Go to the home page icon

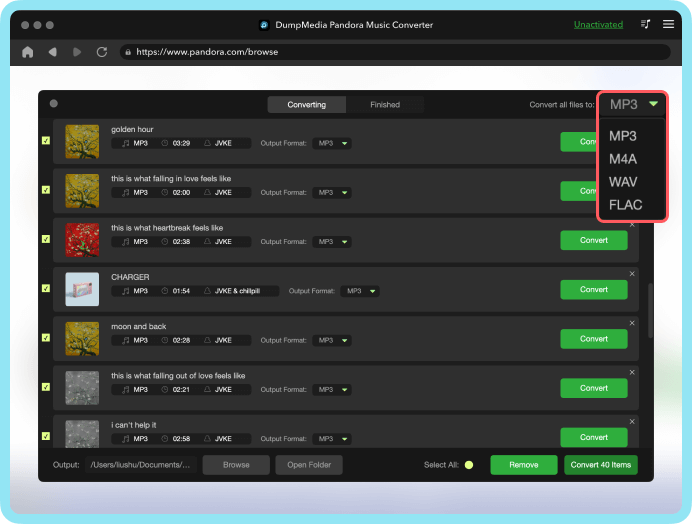[28, 52]
